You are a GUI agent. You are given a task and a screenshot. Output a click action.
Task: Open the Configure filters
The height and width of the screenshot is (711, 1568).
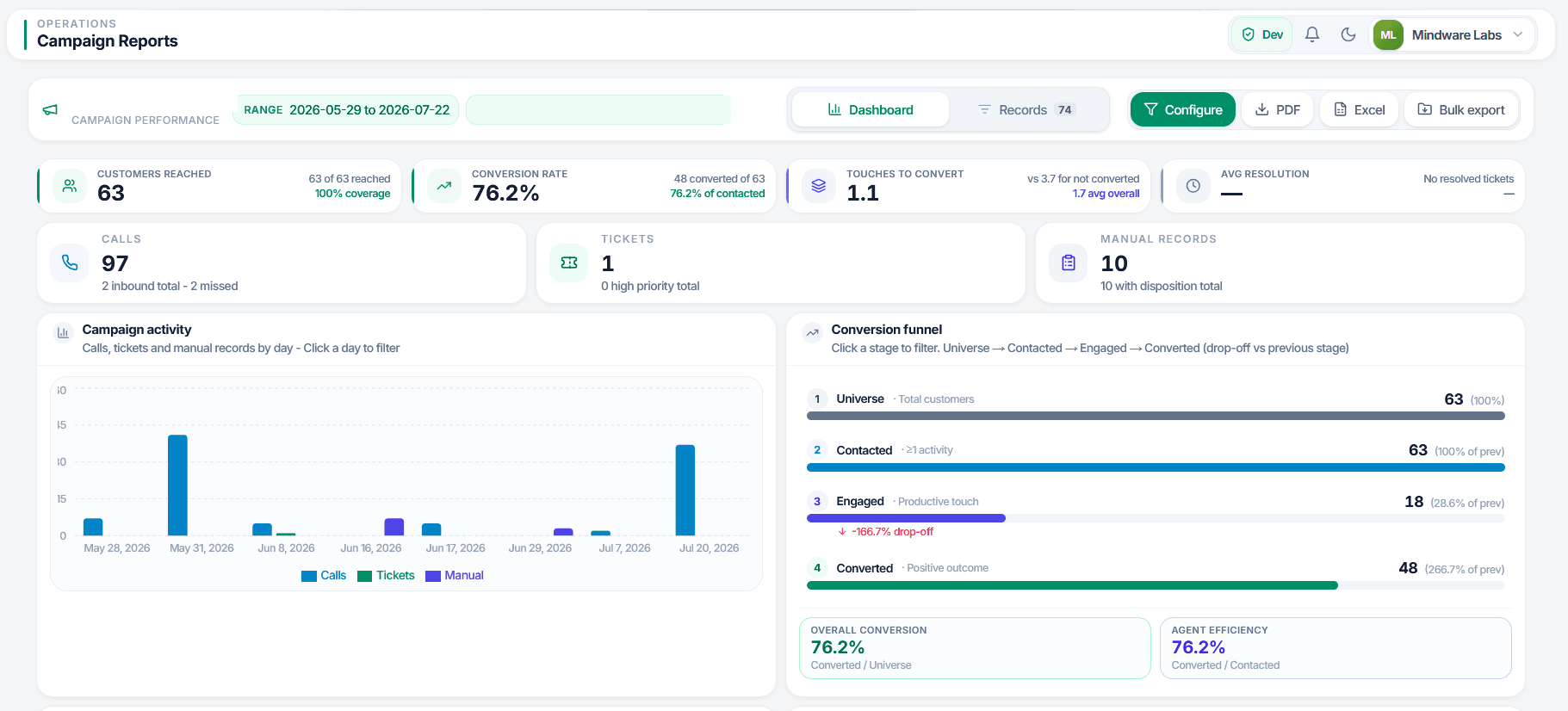point(1183,109)
